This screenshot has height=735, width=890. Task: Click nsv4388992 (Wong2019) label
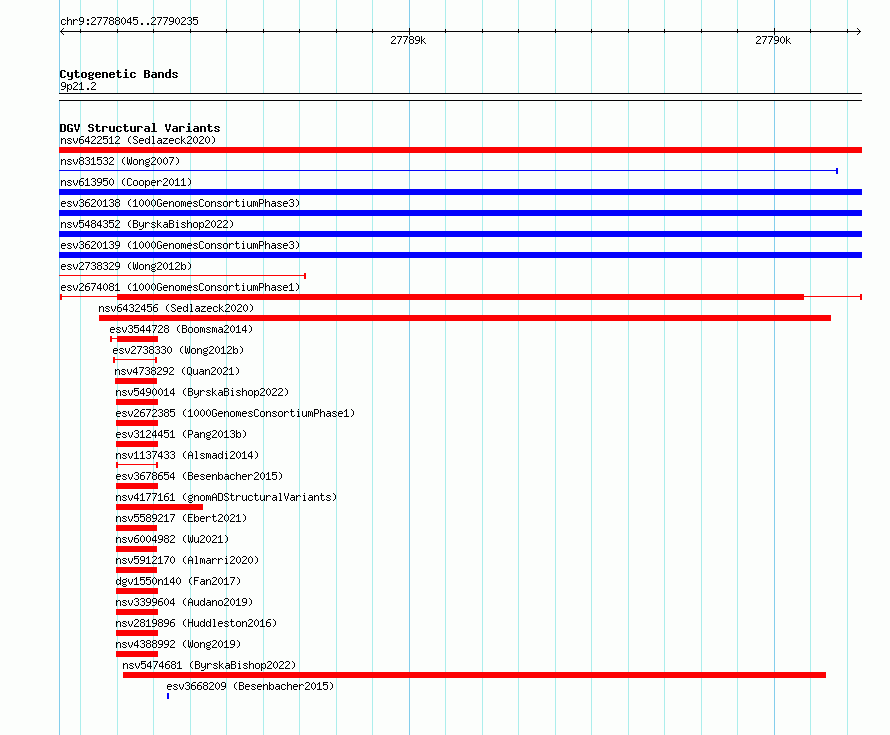click(x=178, y=644)
